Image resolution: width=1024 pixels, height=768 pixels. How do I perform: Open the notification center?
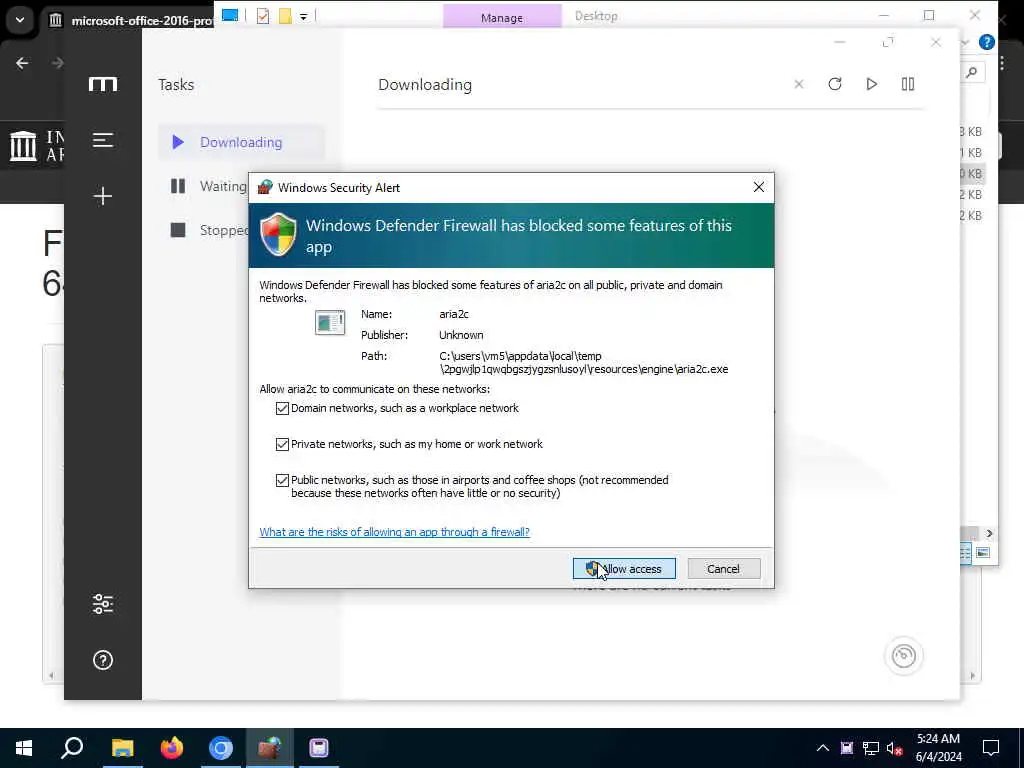pos(991,748)
